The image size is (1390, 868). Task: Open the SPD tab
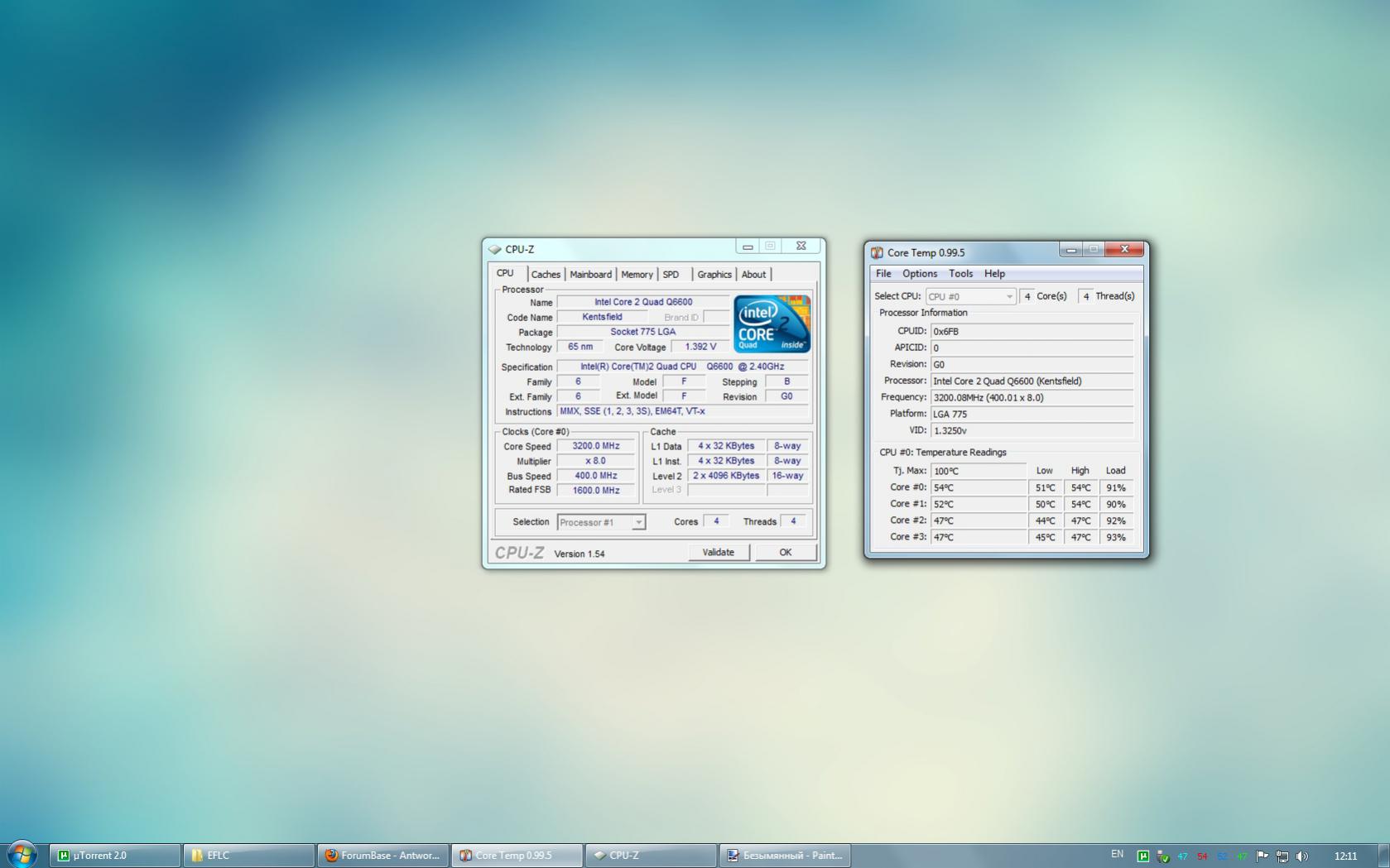pyautogui.click(x=671, y=275)
